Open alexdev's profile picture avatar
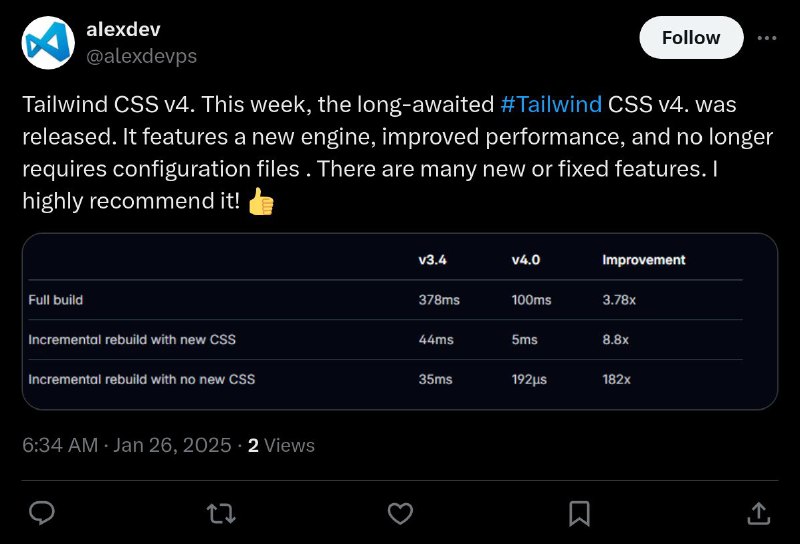Viewport: 800px width, 544px height. 48,43
